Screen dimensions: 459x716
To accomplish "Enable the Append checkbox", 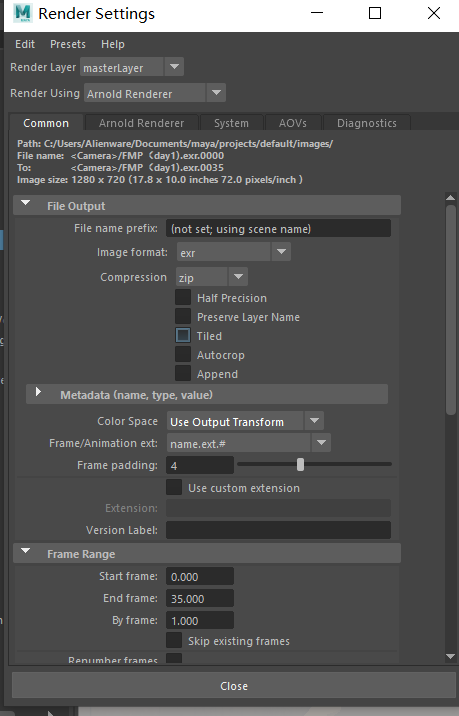I will click(x=183, y=374).
